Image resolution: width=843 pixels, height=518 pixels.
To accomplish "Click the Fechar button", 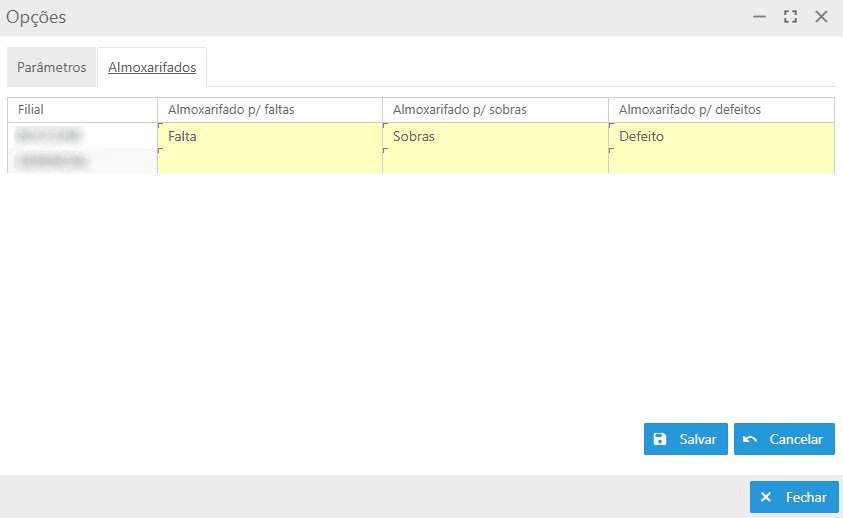I will [x=794, y=497].
